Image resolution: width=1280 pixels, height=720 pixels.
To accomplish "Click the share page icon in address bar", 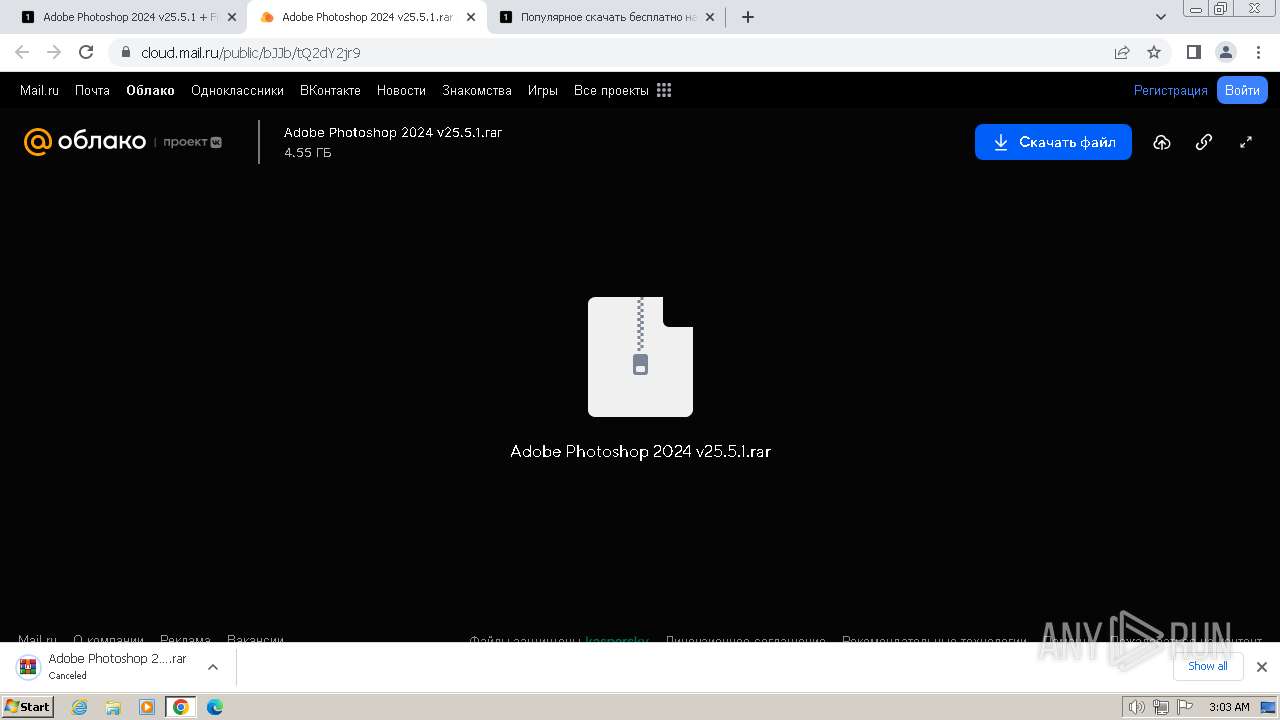I will click(x=1122, y=52).
